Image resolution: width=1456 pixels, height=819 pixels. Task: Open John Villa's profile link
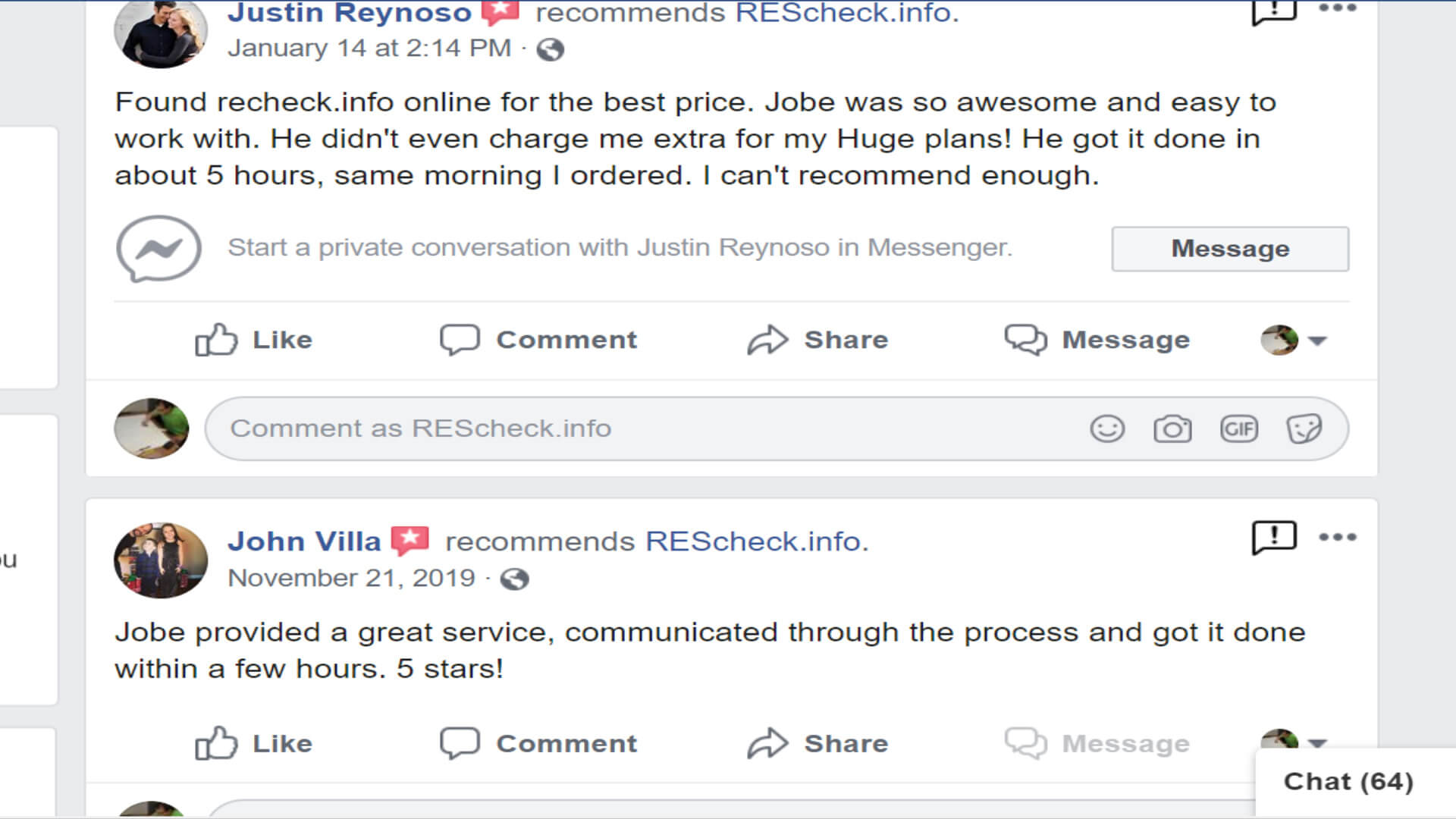[304, 541]
